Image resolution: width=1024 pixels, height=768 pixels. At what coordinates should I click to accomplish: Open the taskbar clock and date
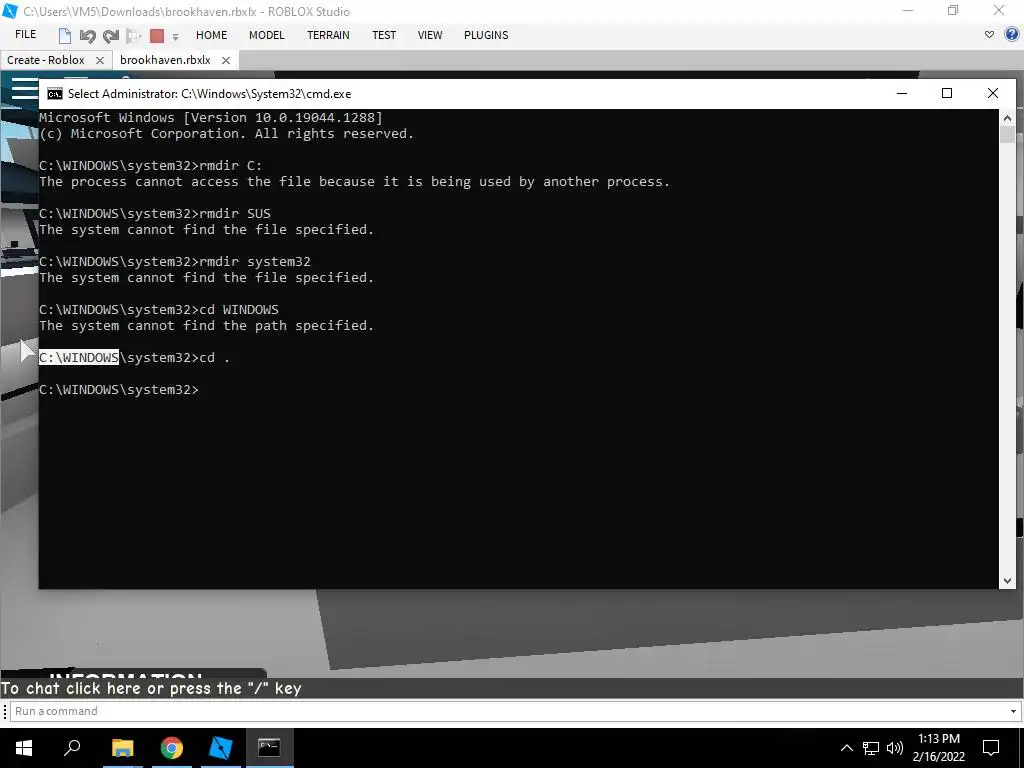coord(938,748)
